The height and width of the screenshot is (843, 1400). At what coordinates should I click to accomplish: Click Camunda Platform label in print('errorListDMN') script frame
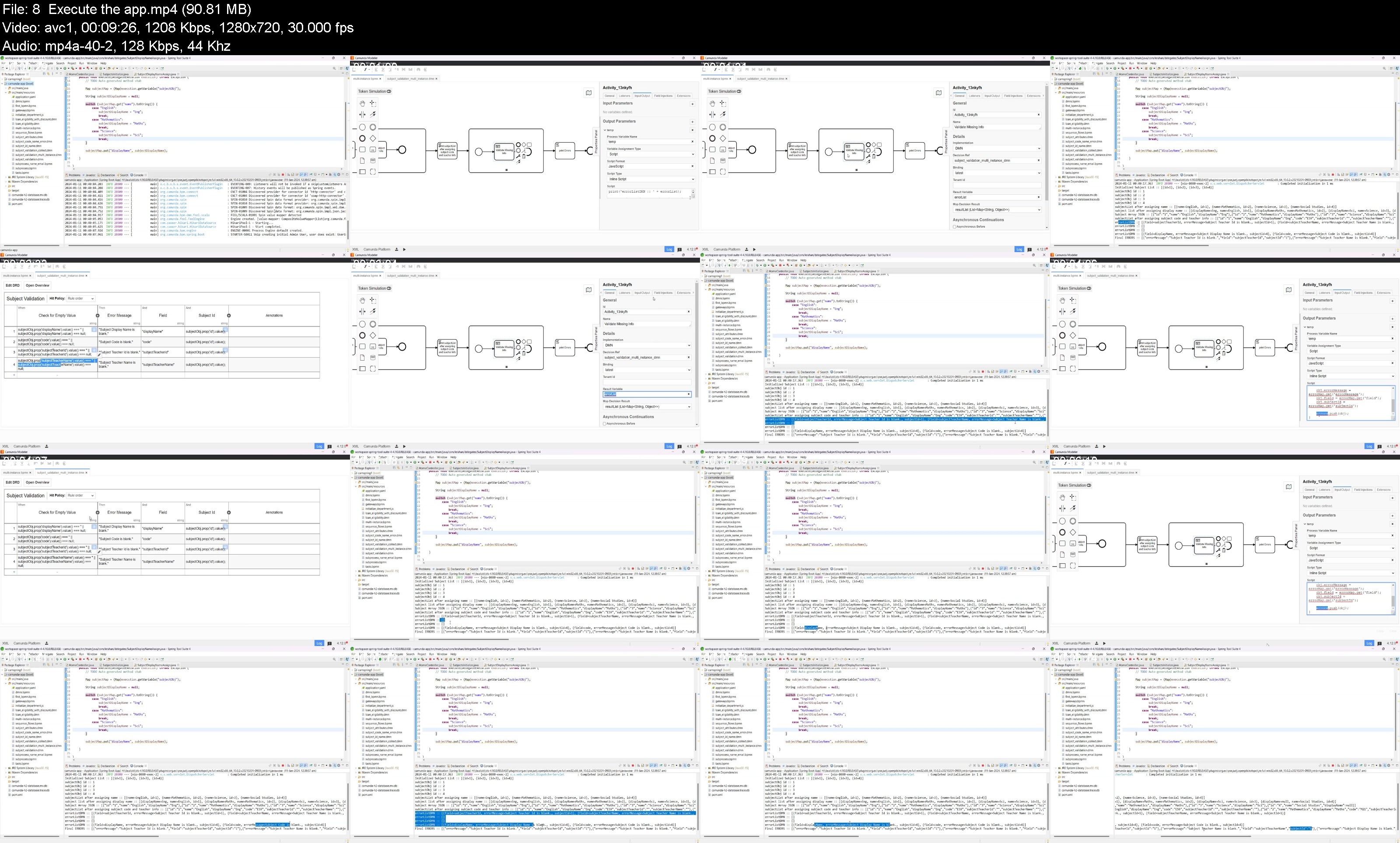pos(377,249)
